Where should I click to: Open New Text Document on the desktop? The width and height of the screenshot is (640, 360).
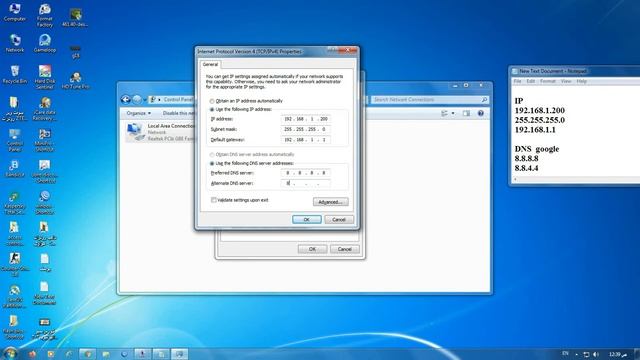coord(44,293)
